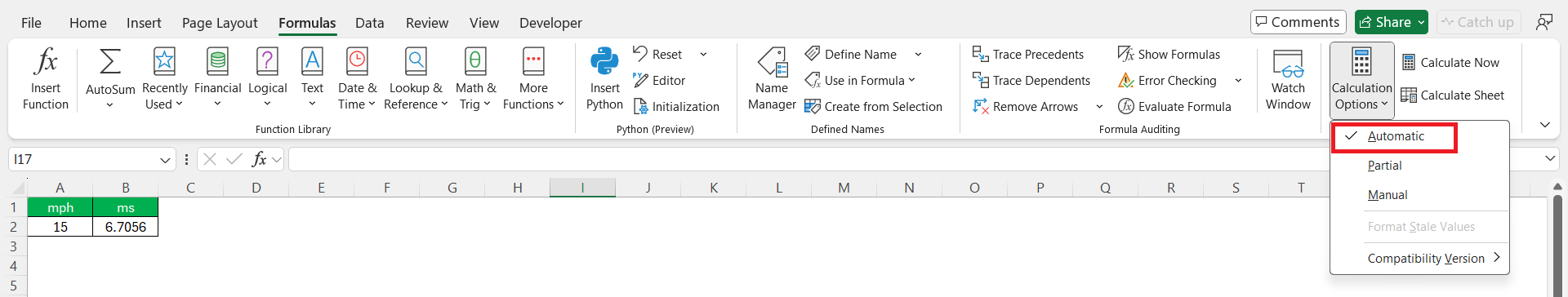Click the Insert Python icon
The width and height of the screenshot is (1568, 297).
(x=604, y=62)
